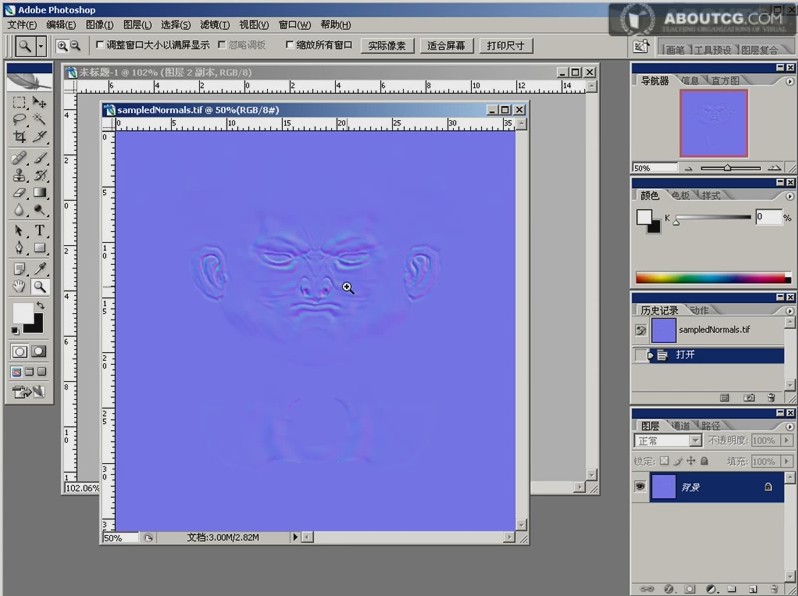798x596 pixels.
Task: Select the History Brush tool
Action: coord(40,176)
